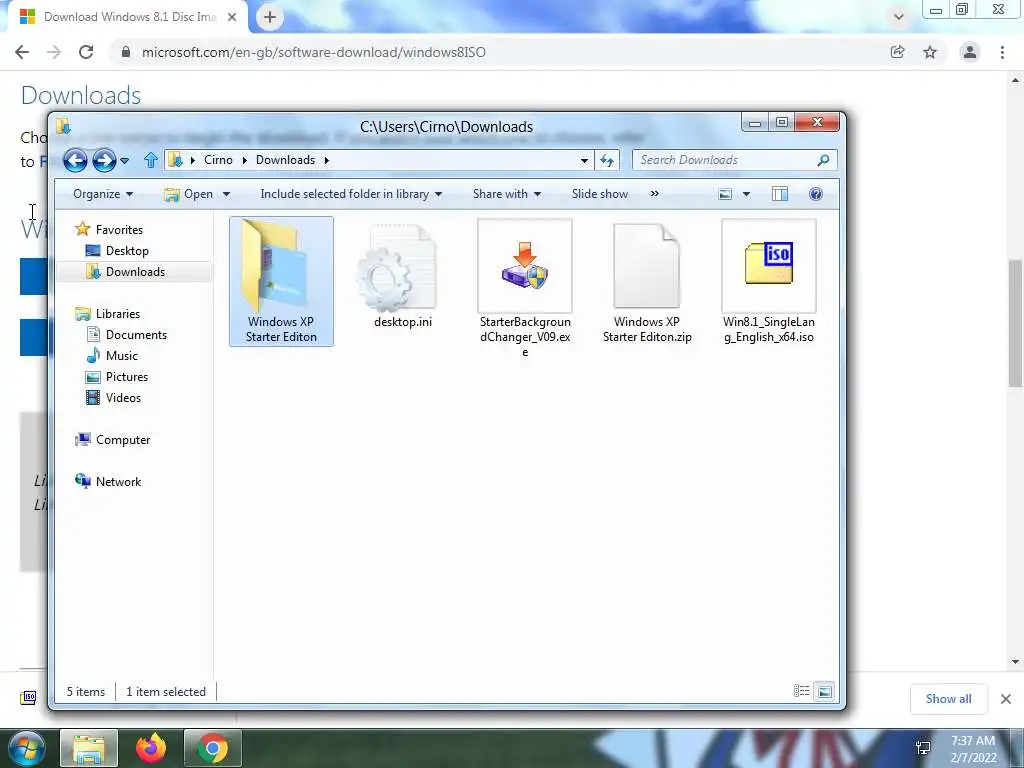The image size is (1024, 768).
Task: Refresh the Downloads folder view
Action: [607, 161]
